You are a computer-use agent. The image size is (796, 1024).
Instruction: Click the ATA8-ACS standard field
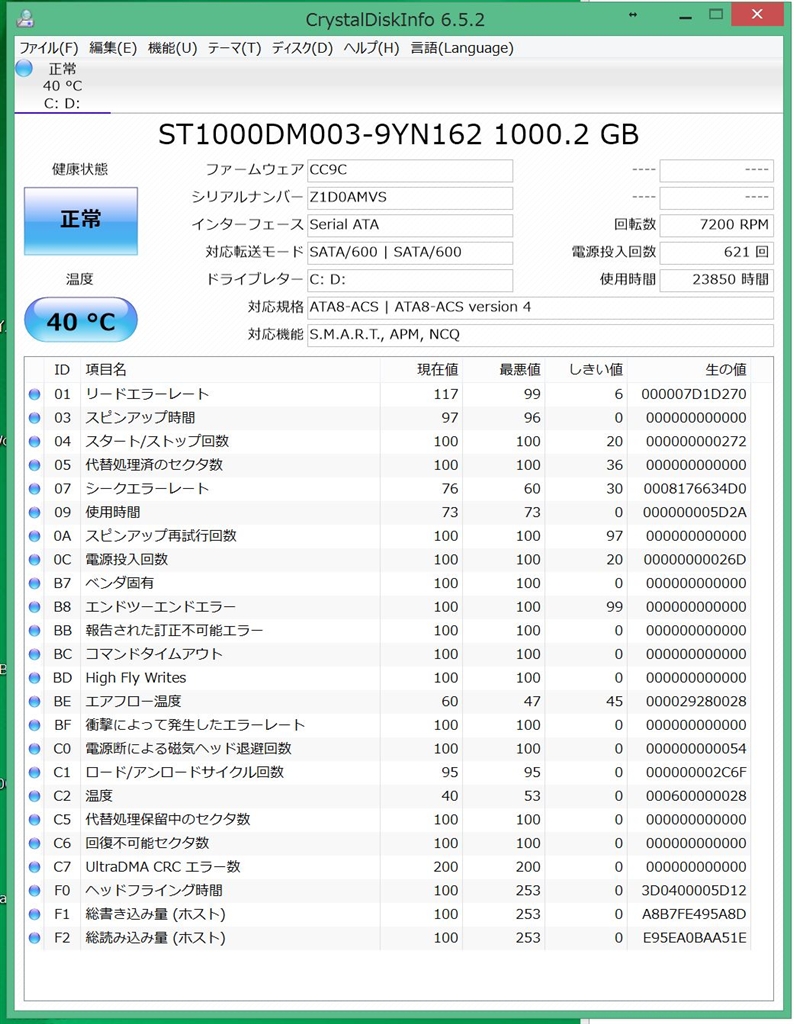pyautogui.click(x=540, y=308)
